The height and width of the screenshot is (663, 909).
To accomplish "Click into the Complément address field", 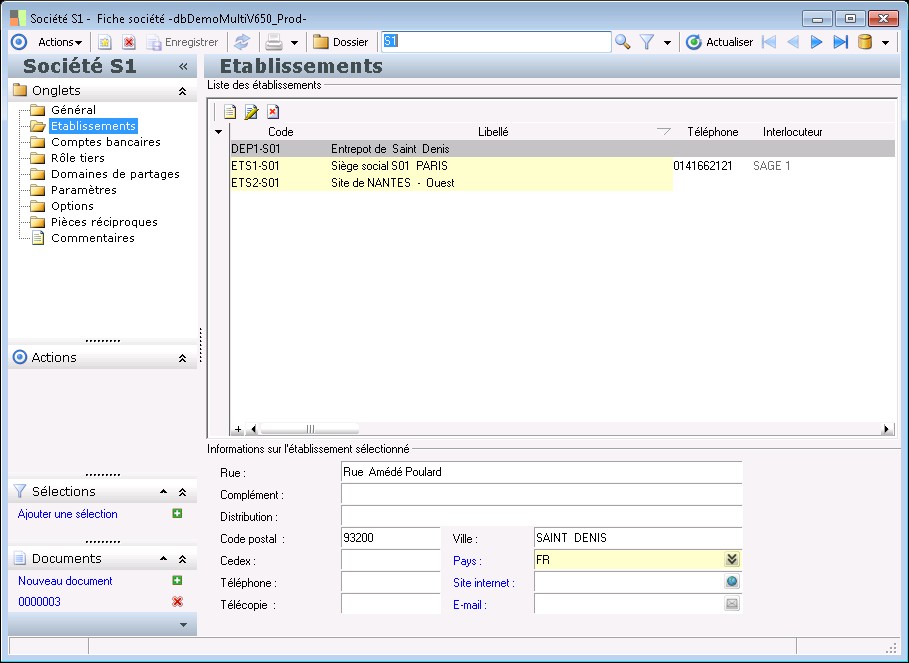I will (541, 494).
